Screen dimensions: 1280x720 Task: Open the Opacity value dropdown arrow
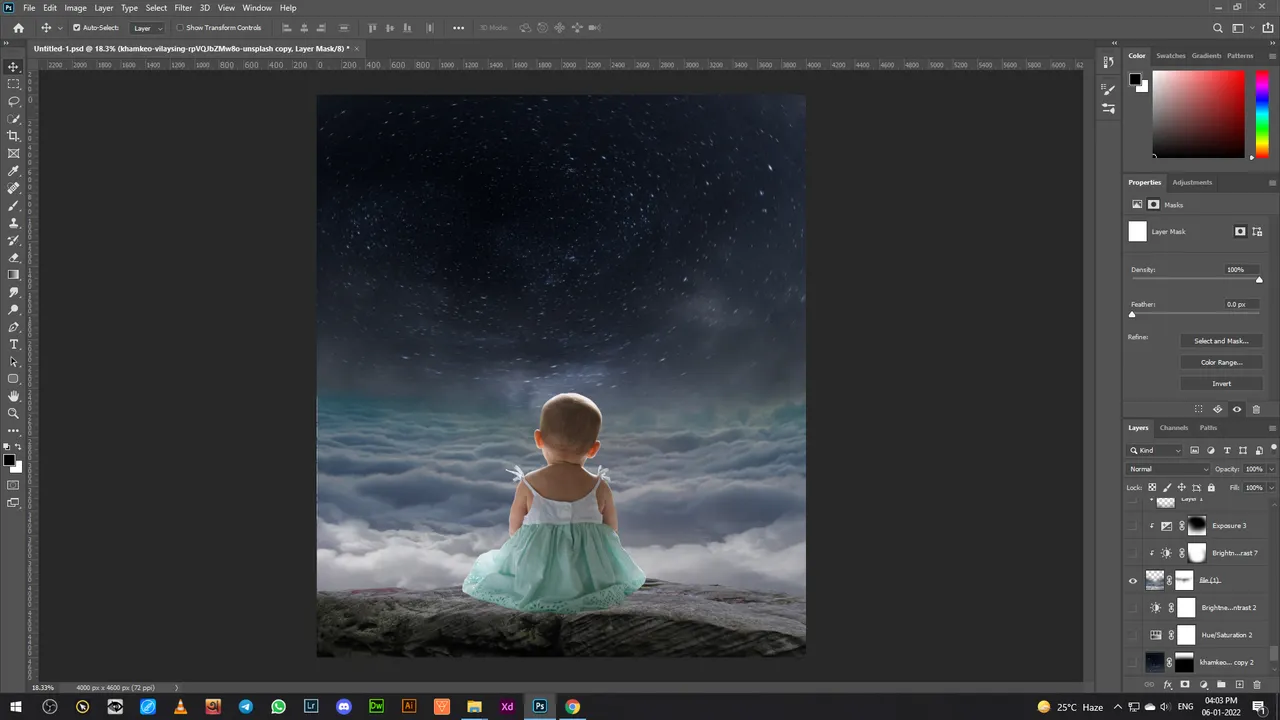pyautogui.click(x=1271, y=469)
